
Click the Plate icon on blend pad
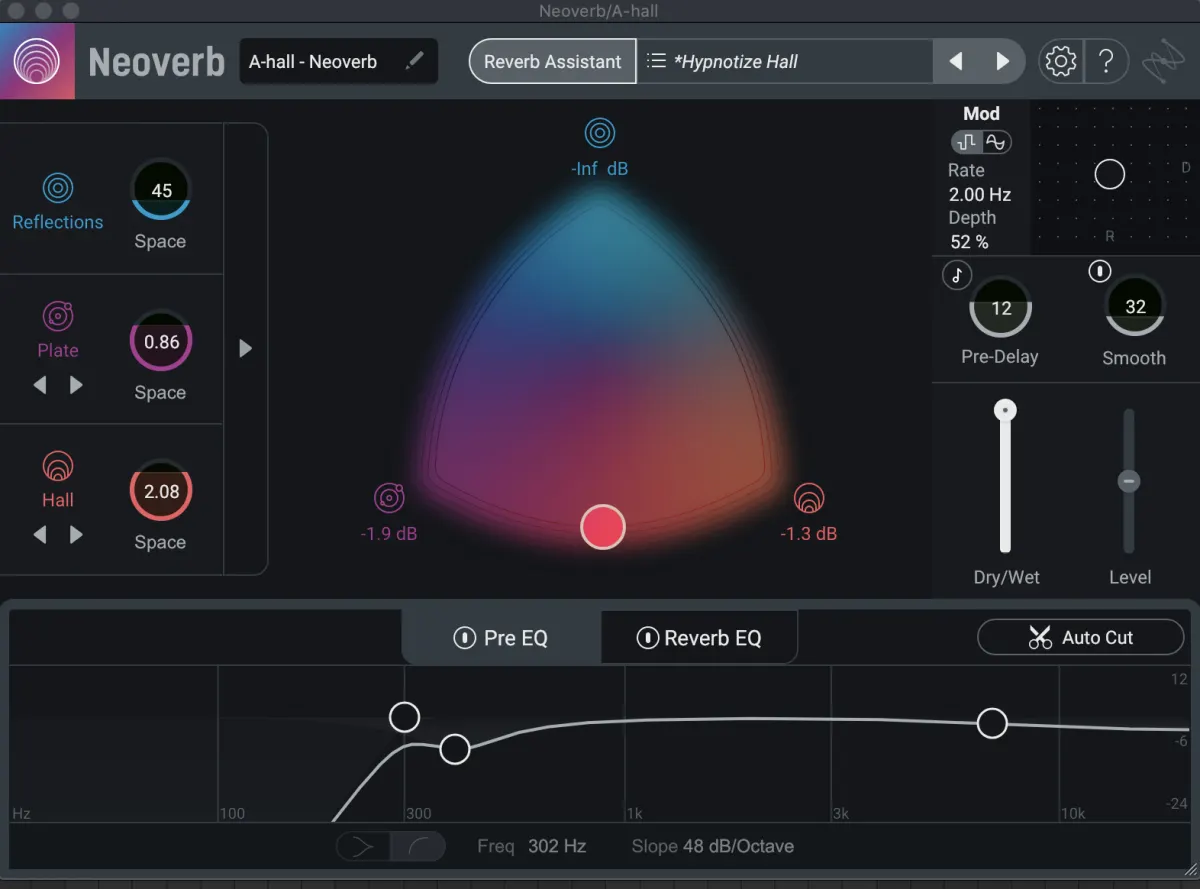pyautogui.click(x=389, y=498)
